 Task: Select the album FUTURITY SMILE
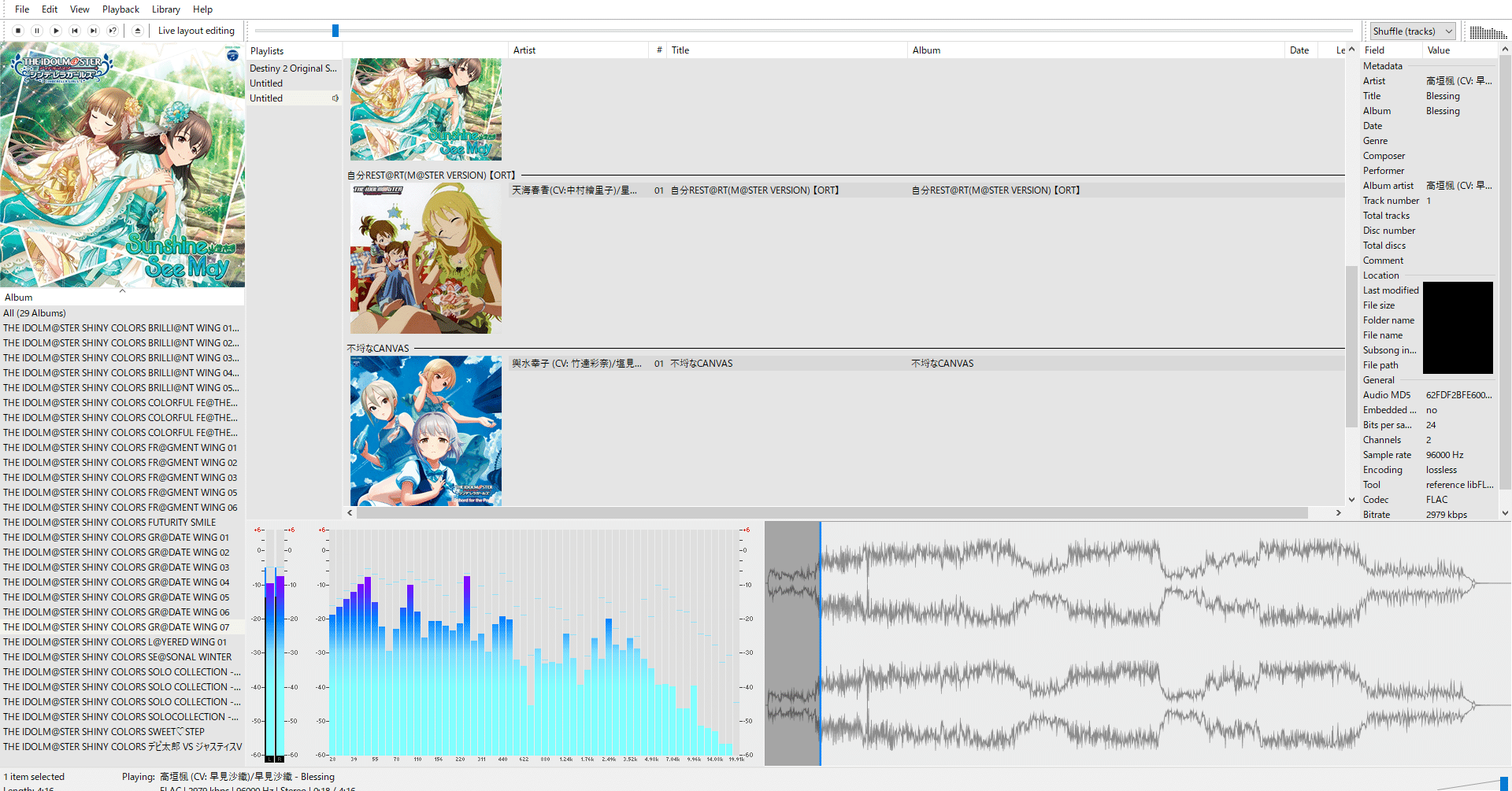[x=122, y=523]
